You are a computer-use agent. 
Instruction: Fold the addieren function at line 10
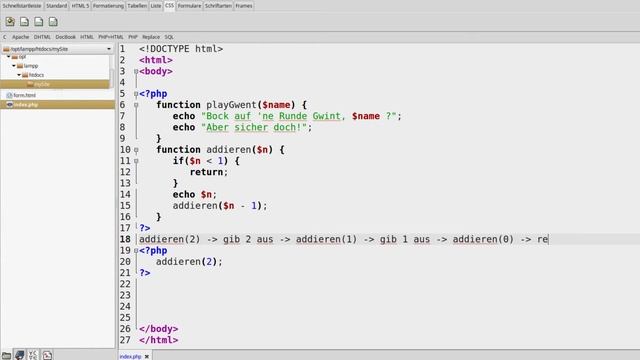tap(136, 150)
